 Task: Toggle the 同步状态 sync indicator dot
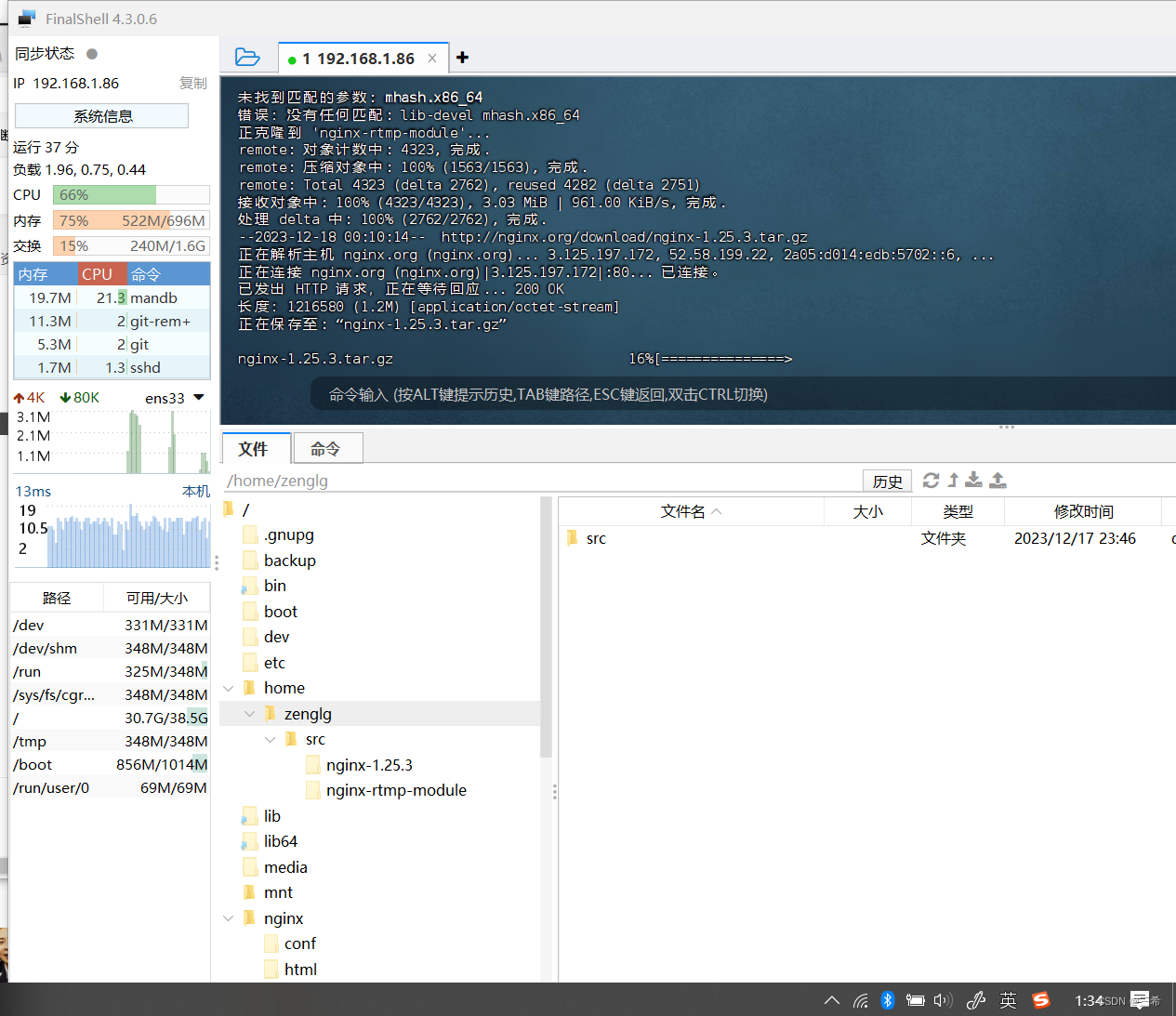pyautogui.click(x=91, y=54)
